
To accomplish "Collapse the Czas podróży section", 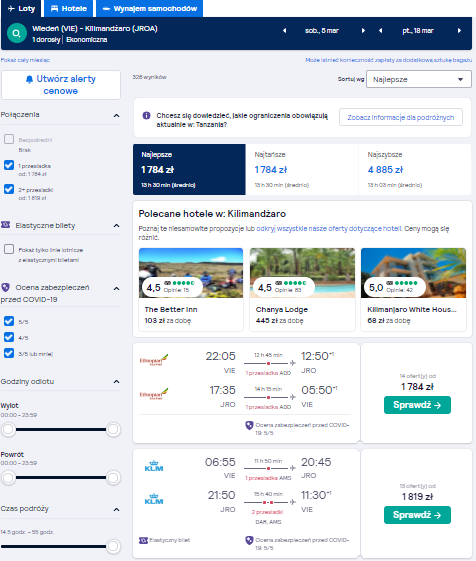I will click(116, 509).
